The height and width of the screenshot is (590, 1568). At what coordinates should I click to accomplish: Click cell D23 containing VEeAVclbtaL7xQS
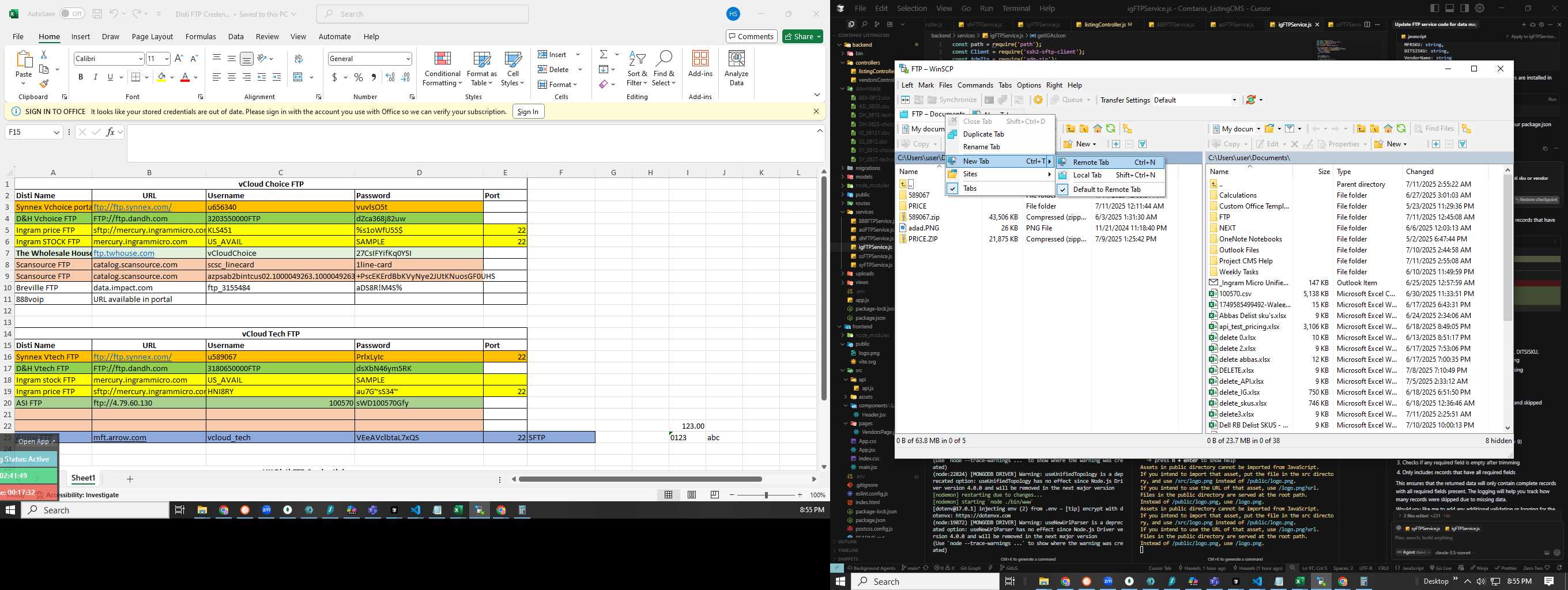pyautogui.click(x=419, y=437)
